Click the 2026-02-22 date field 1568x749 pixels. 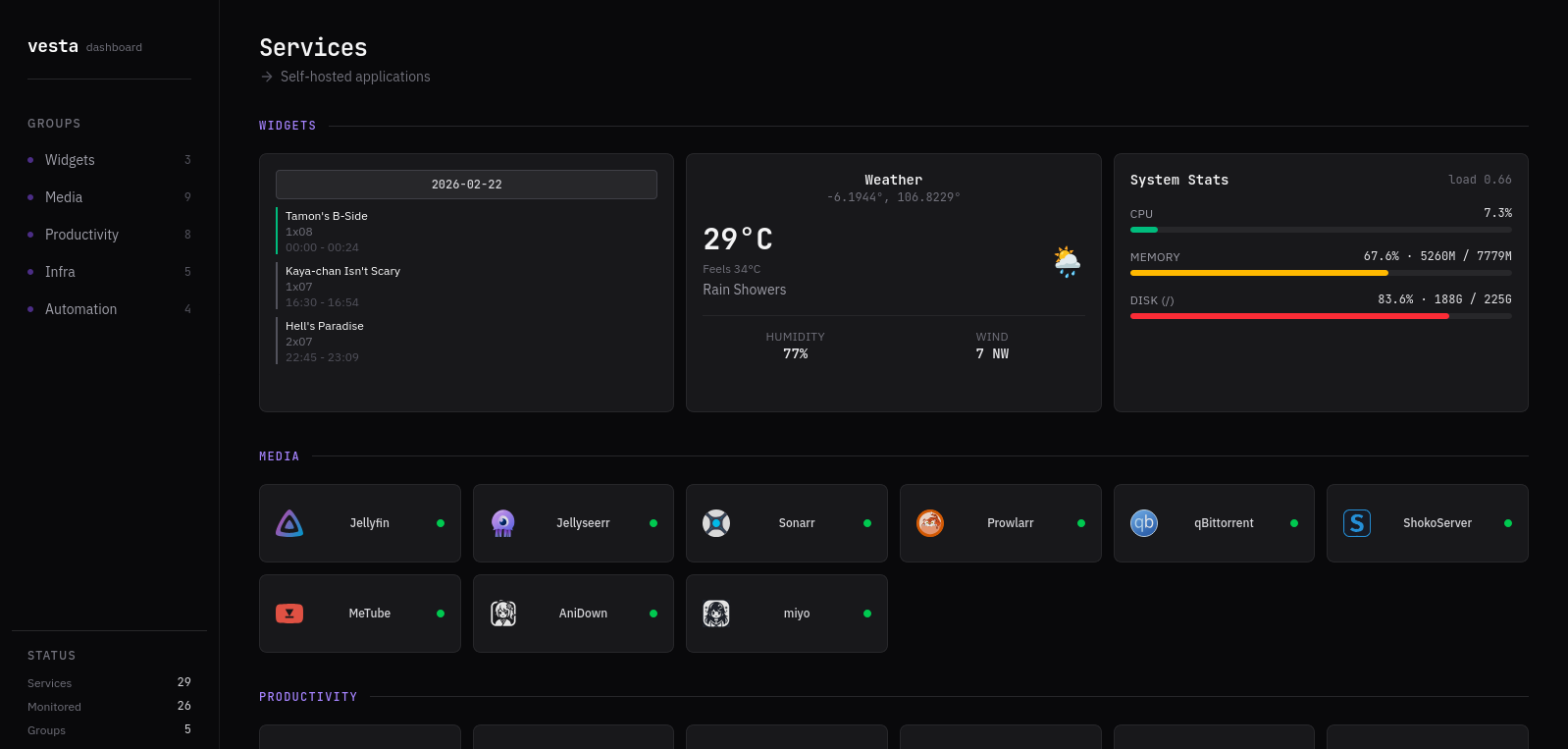(x=466, y=185)
